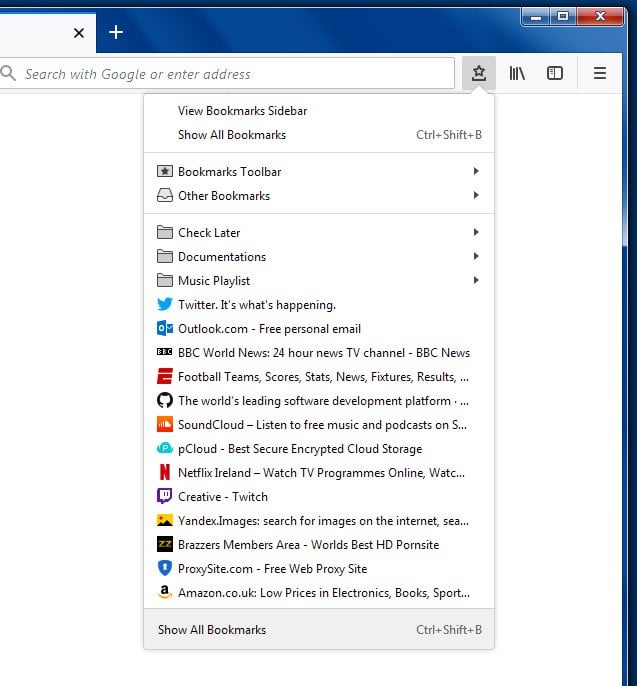Viewport: 637px width, 686px height.
Task: Open the Bookmarks Toolbar submenu
Action: point(319,172)
